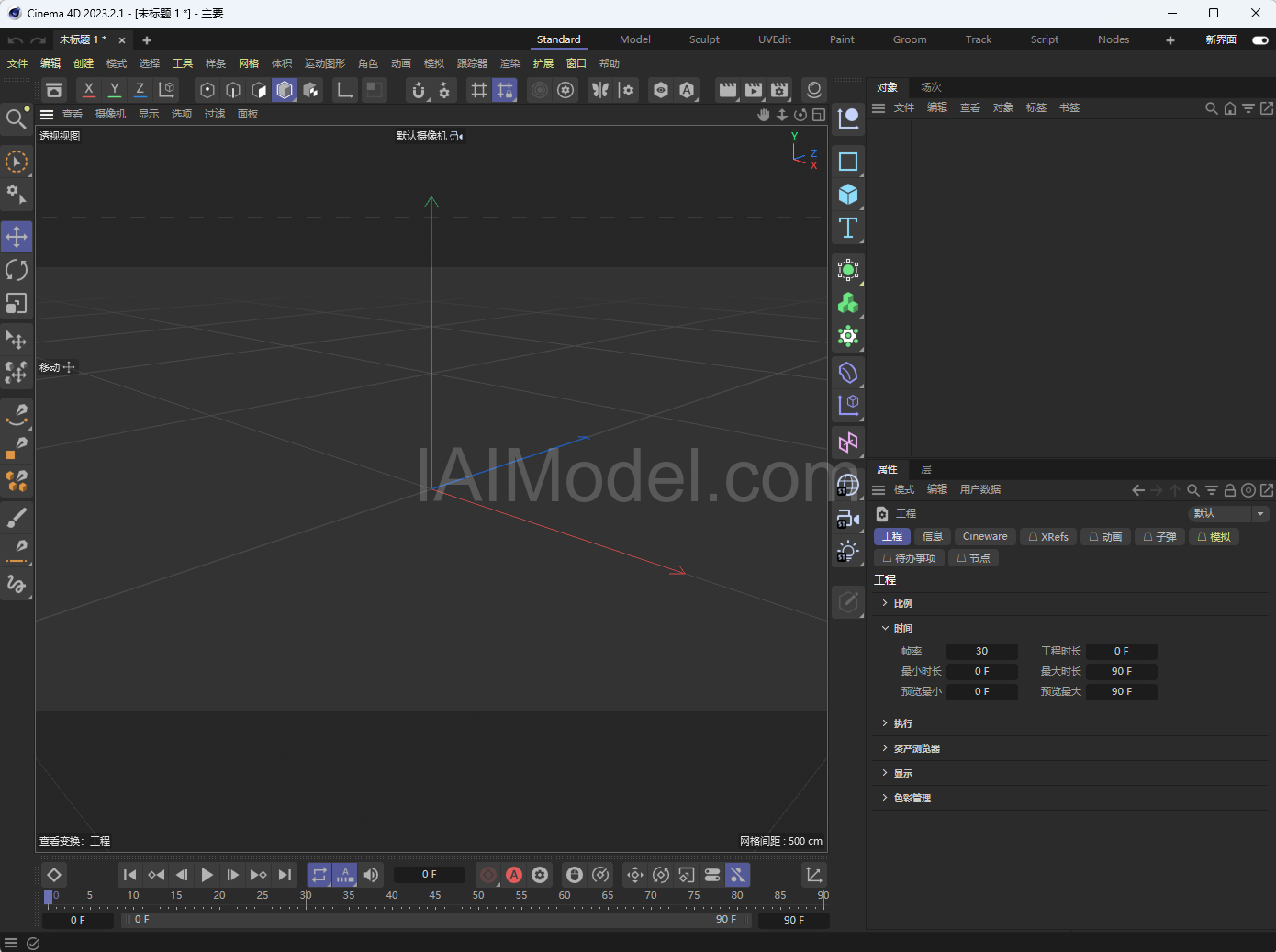Screen dimensions: 1276x952
Task: Open the 信息 project tab
Action: click(x=933, y=537)
